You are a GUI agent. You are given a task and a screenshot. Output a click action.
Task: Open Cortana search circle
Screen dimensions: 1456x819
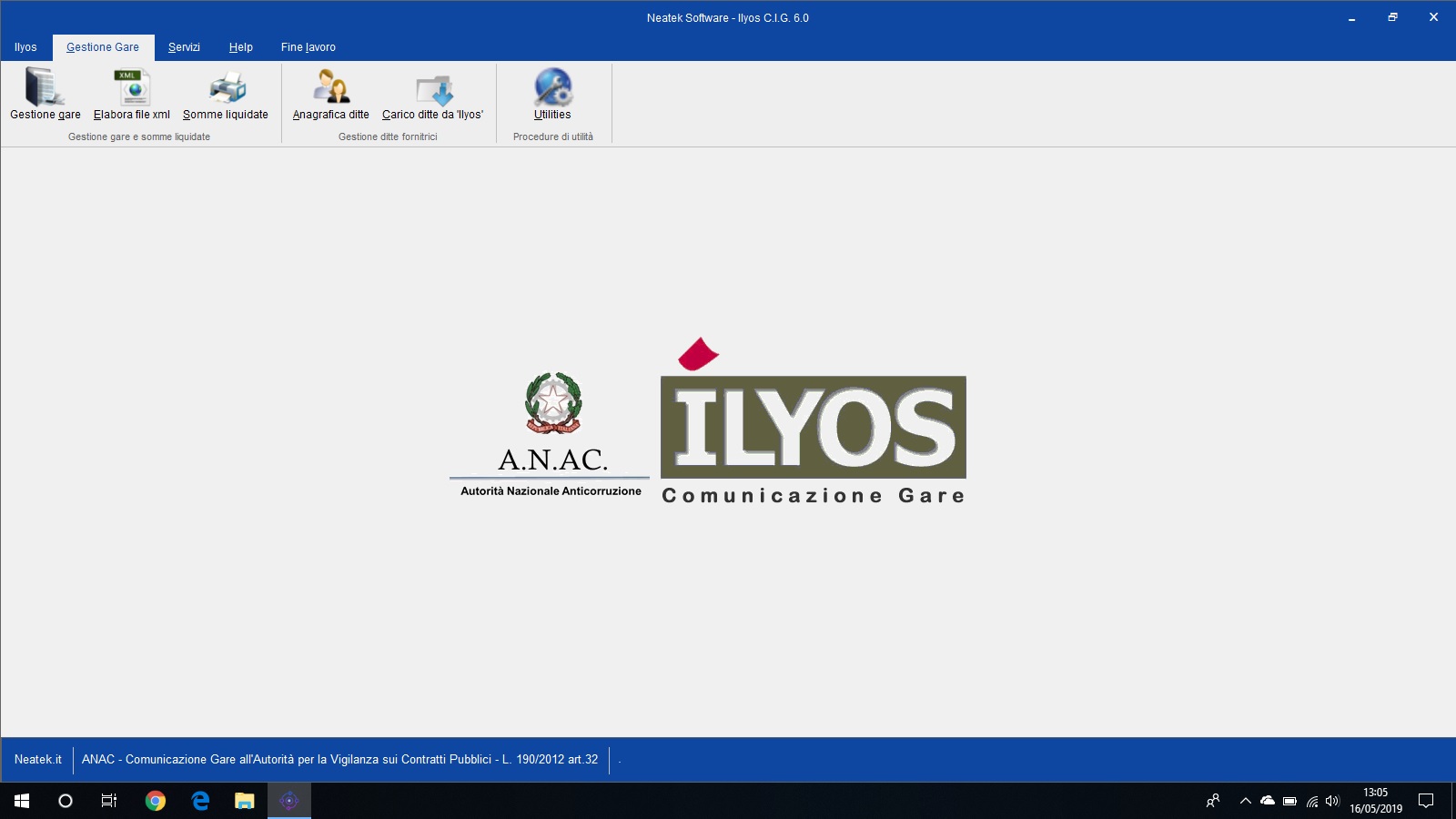pyautogui.click(x=66, y=801)
